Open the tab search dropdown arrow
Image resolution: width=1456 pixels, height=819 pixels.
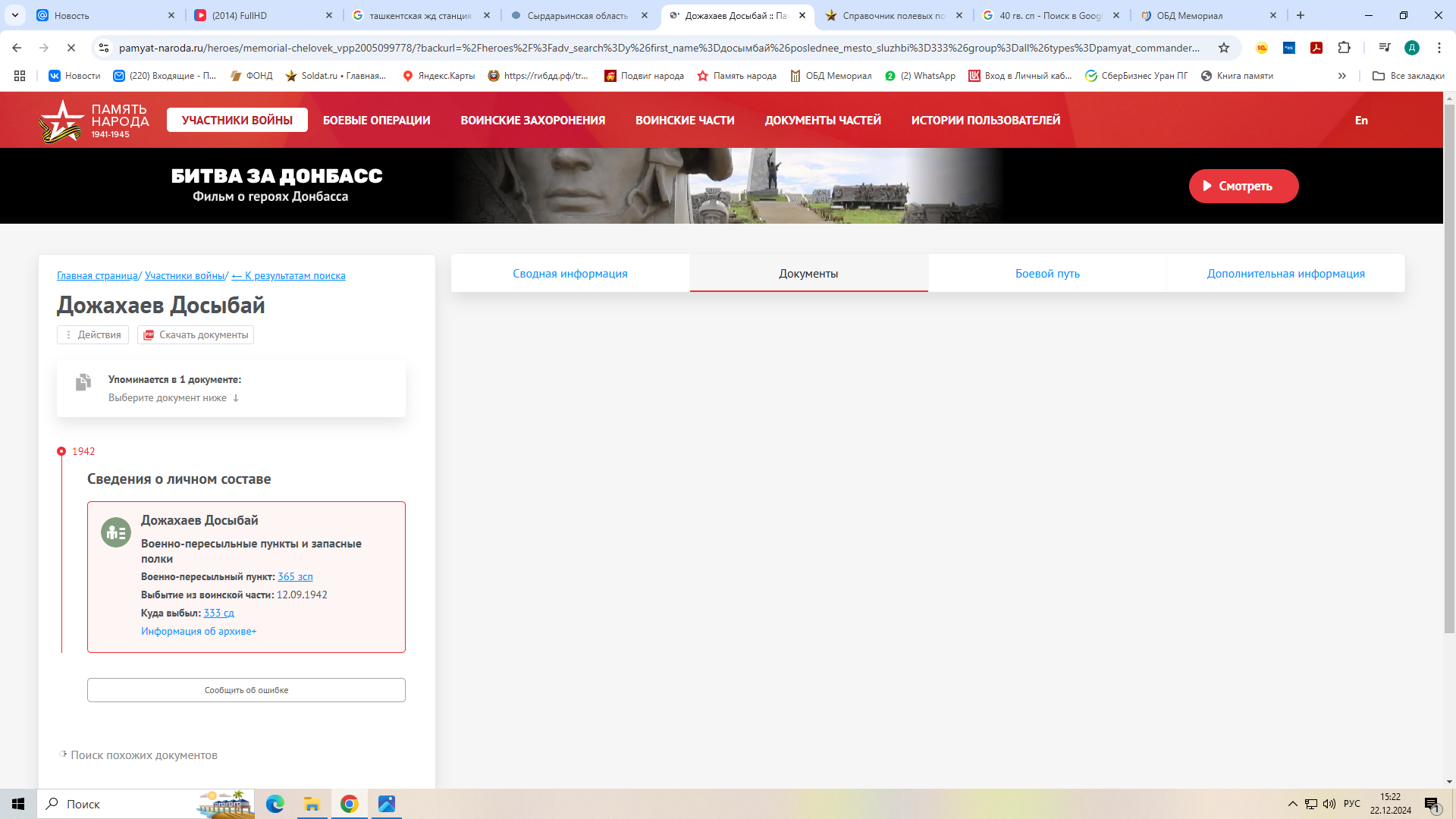click(x=15, y=15)
